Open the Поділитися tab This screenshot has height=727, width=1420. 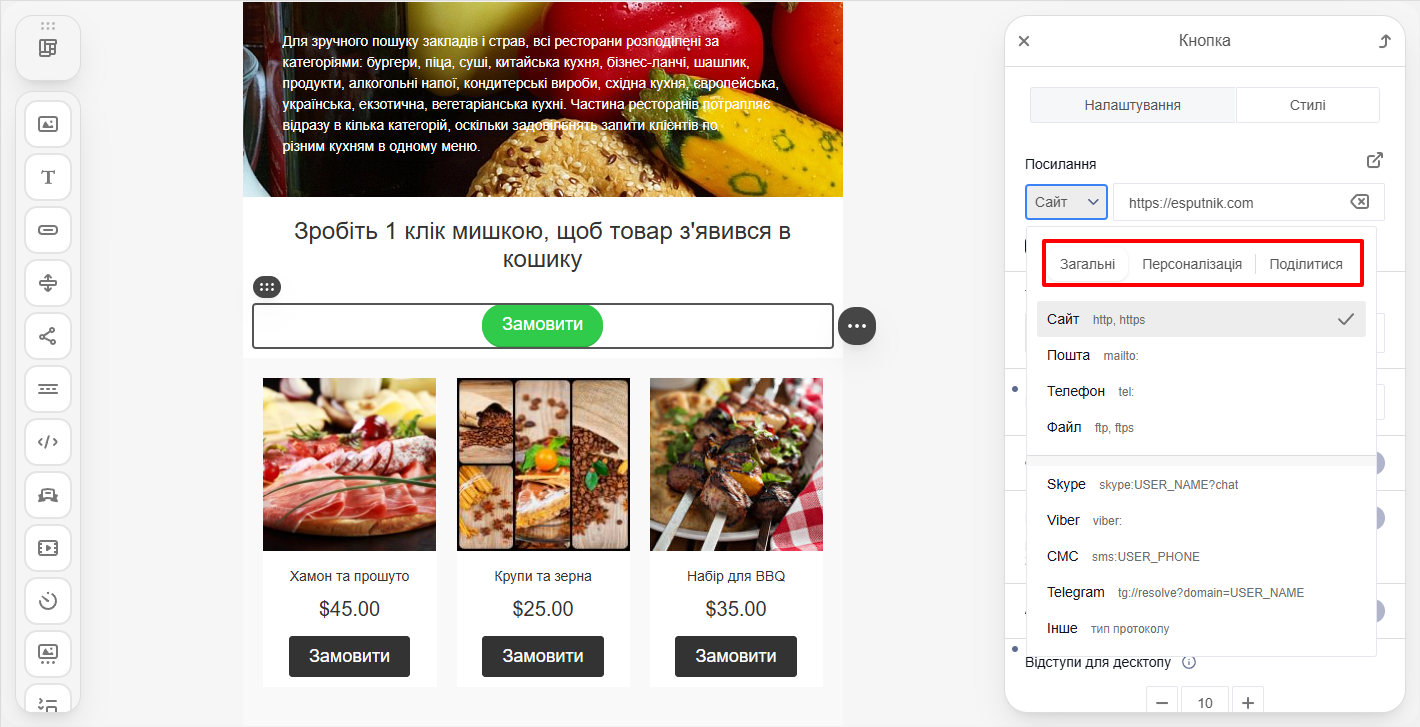tap(1306, 264)
